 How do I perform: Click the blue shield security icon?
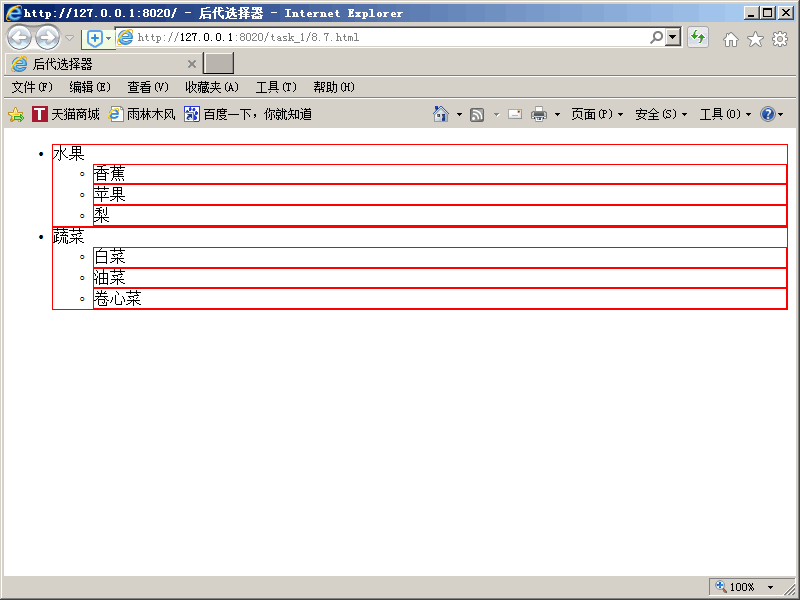pyautogui.click(x=94, y=38)
